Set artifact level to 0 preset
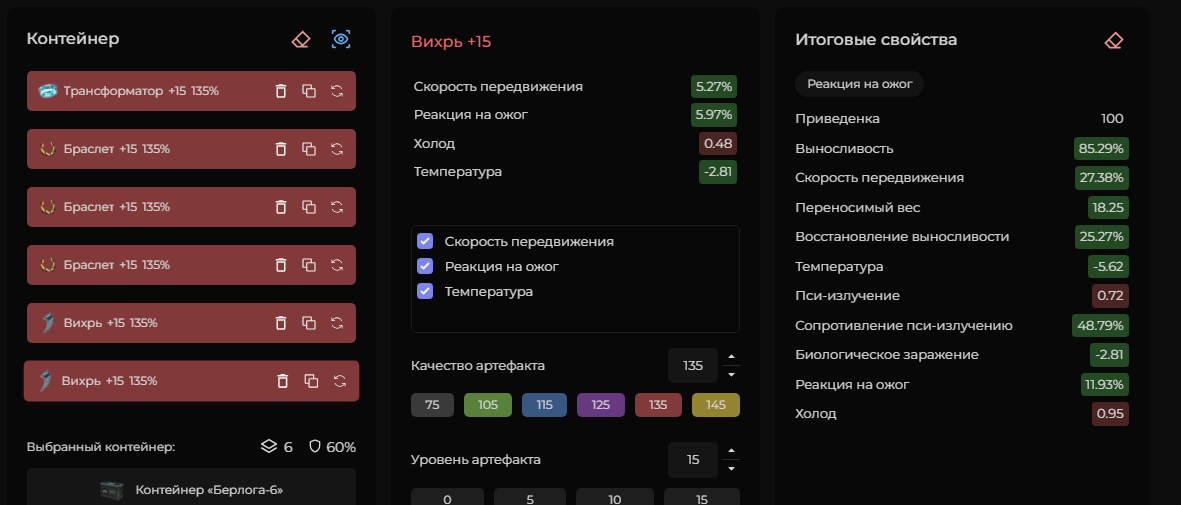The height and width of the screenshot is (505, 1181). (447, 497)
